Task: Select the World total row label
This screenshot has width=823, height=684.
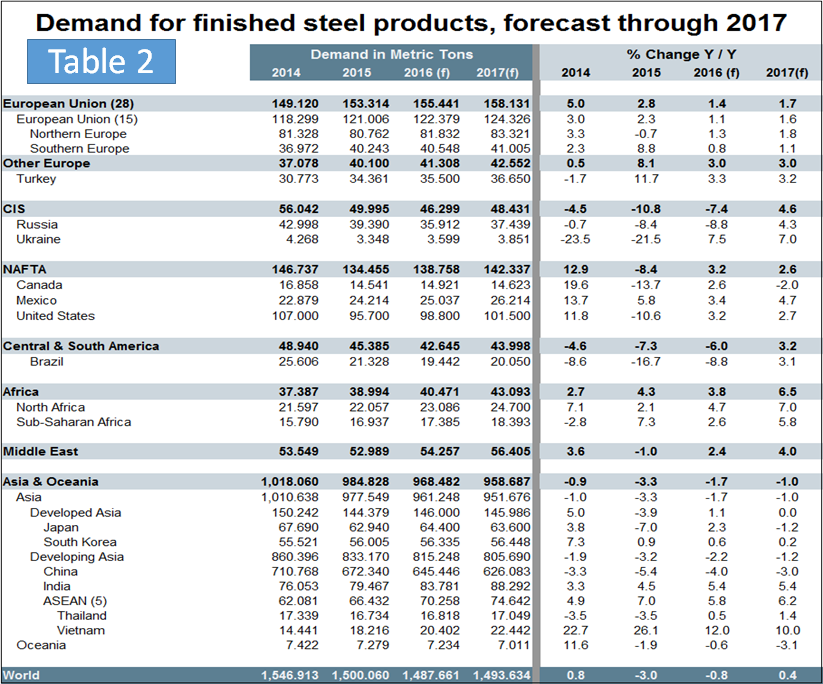Action: point(21,675)
